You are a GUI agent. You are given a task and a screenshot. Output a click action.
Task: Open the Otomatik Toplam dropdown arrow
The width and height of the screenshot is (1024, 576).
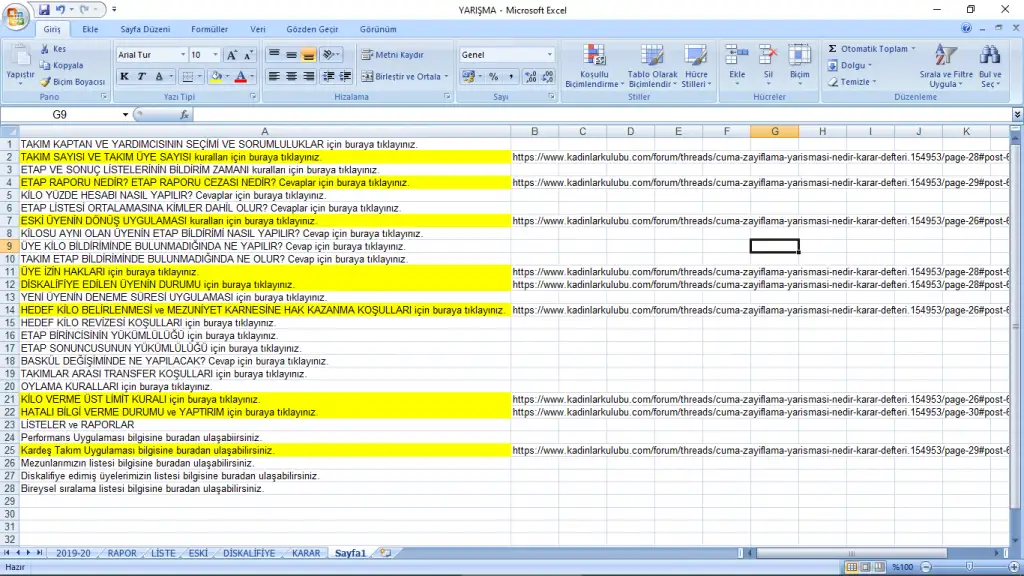(x=913, y=49)
